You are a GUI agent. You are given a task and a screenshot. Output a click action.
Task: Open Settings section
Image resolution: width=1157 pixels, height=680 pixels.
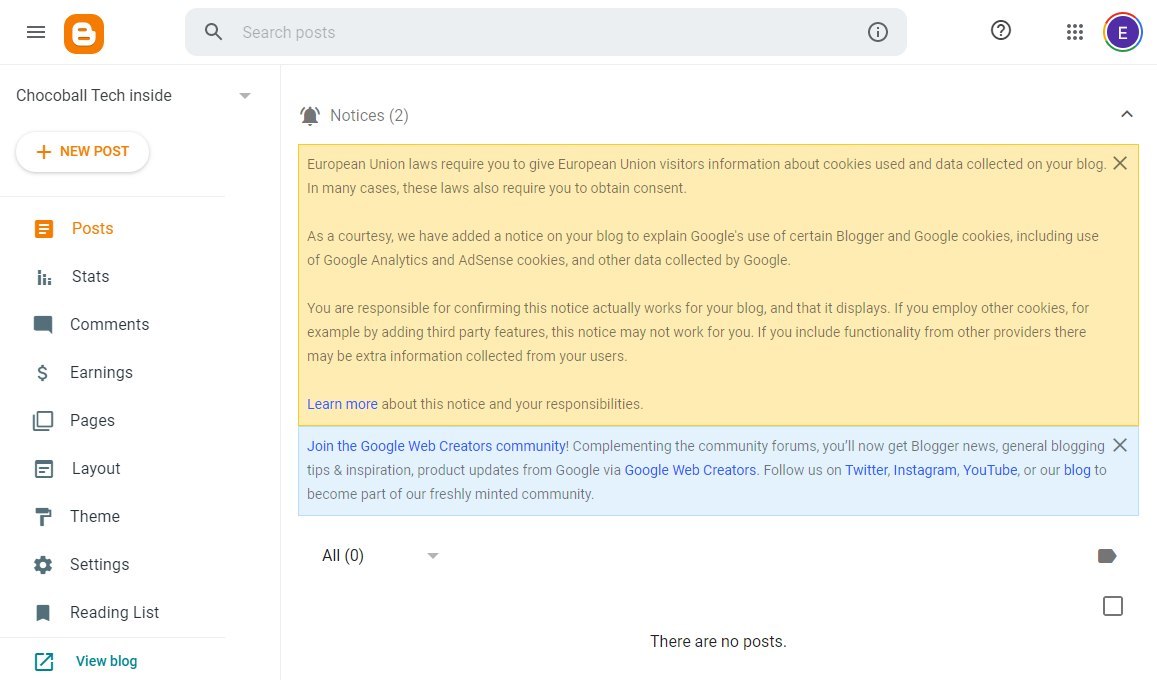point(100,564)
